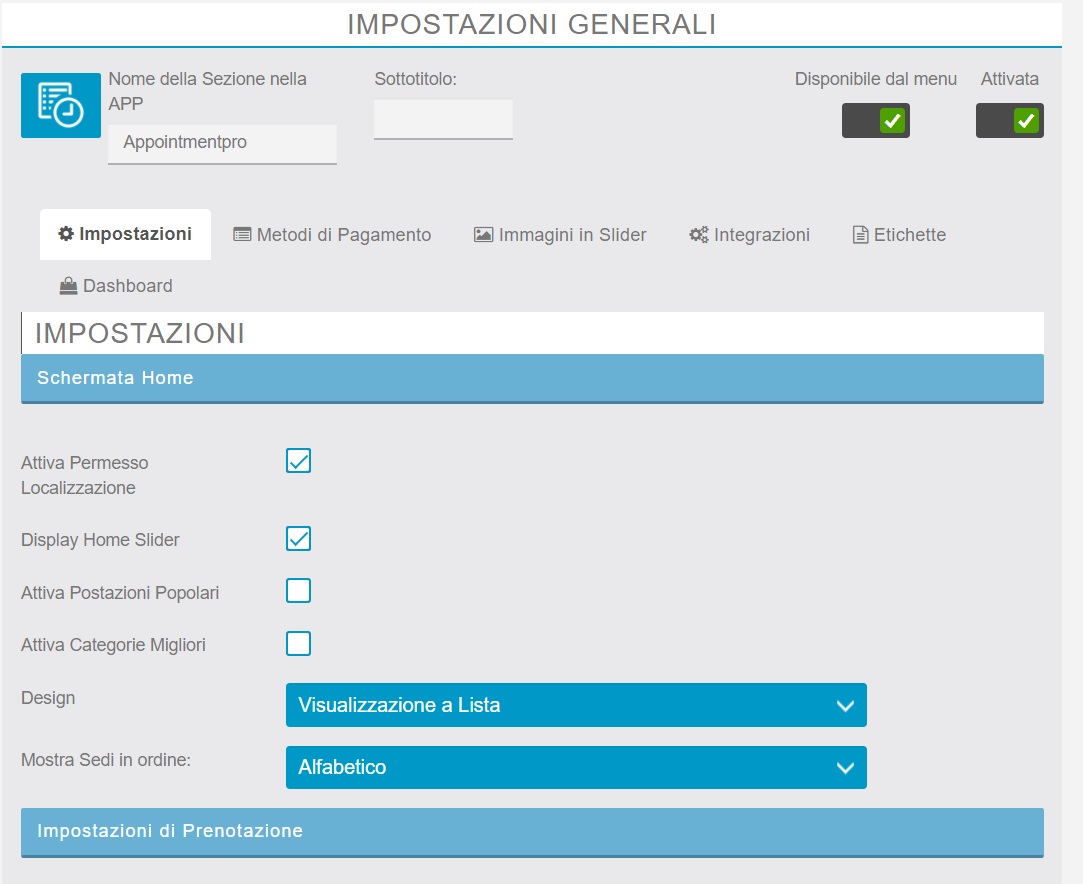Viewport: 1083px width, 884px height.
Task: Toggle the Disponibile dal menu switch
Action: (876, 121)
